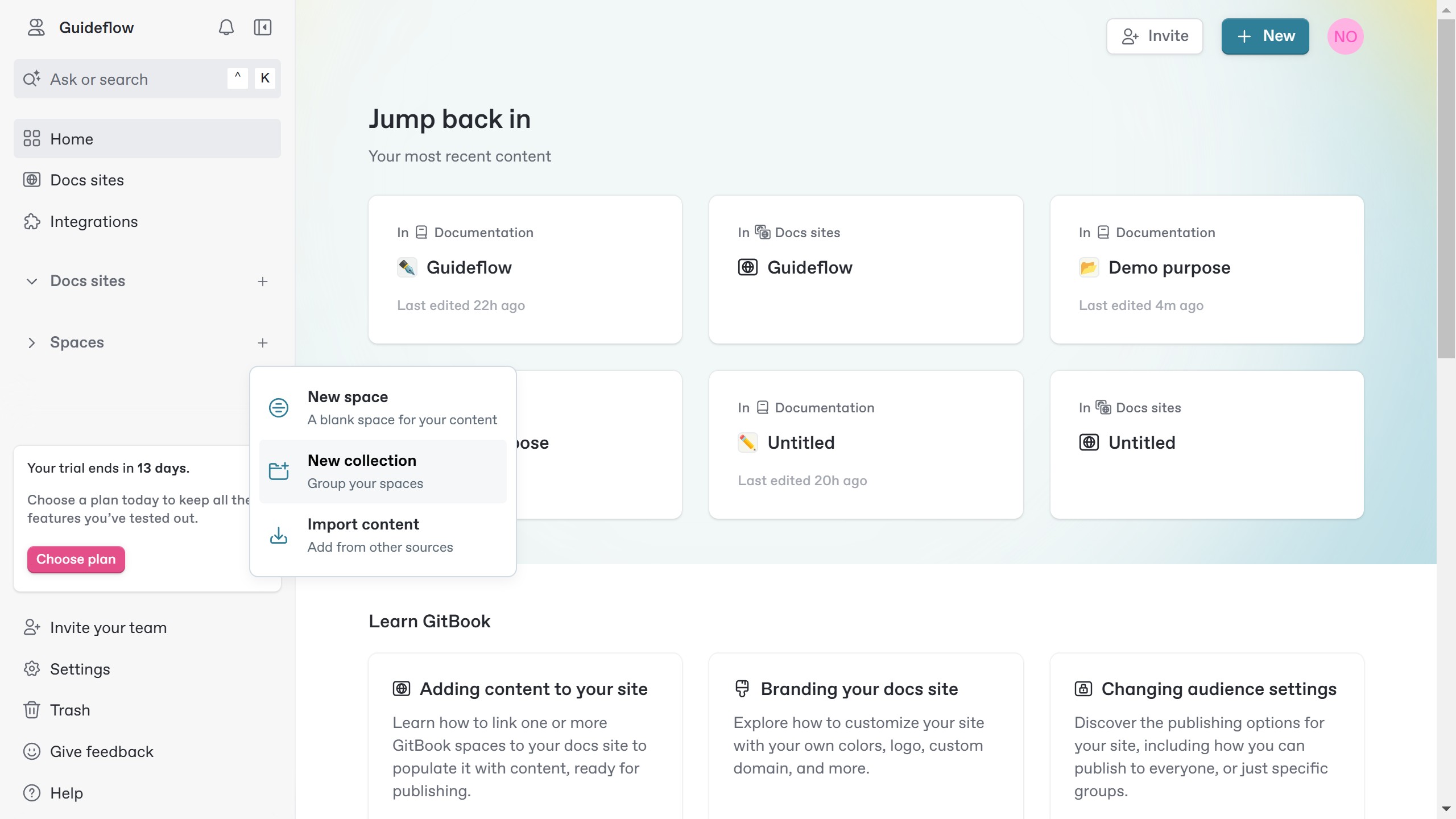
Task: Collapse the sidebar with the panel icon
Action: pyautogui.click(x=263, y=27)
